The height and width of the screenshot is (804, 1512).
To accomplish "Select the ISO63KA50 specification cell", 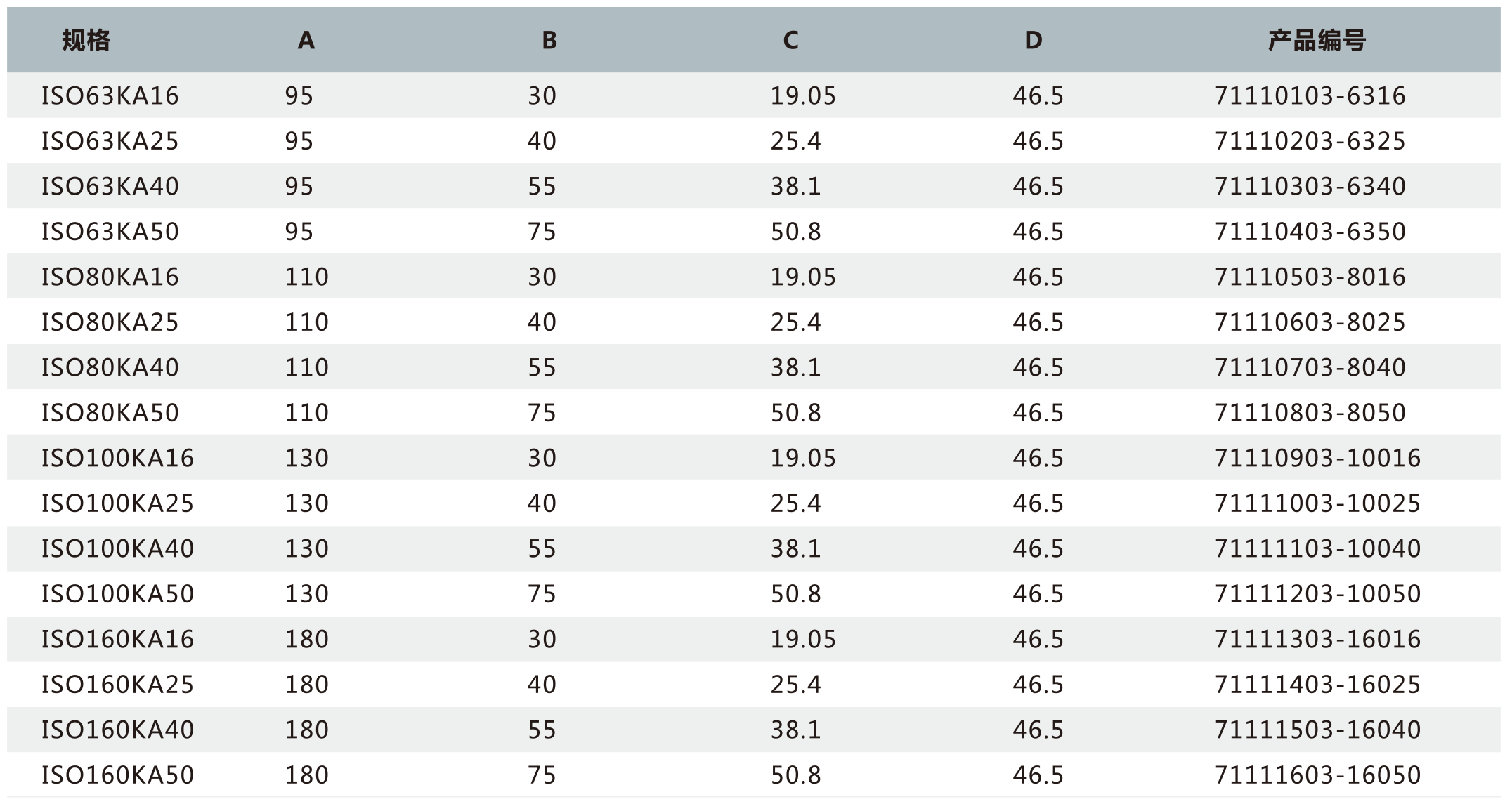I will click(x=110, y=232).
